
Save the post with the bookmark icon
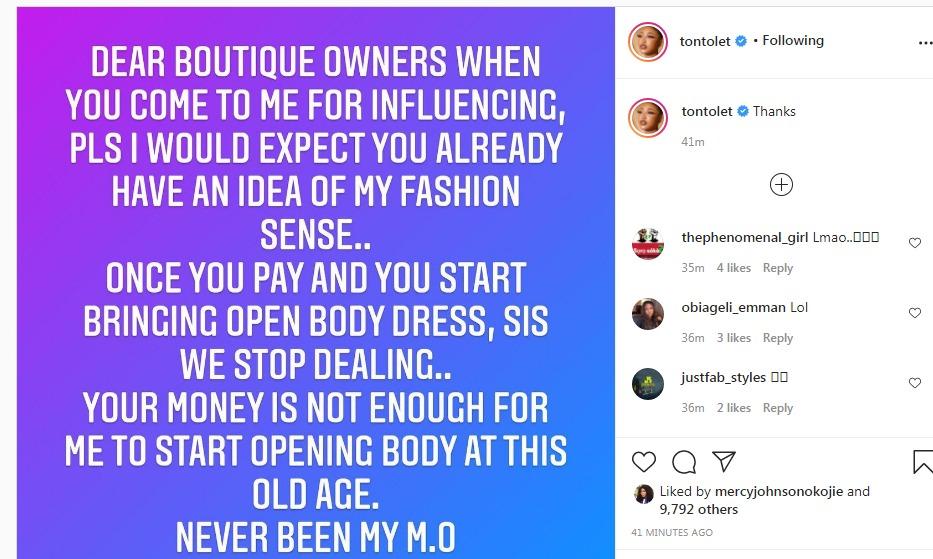pyautogui.click(x=923, y=462)
